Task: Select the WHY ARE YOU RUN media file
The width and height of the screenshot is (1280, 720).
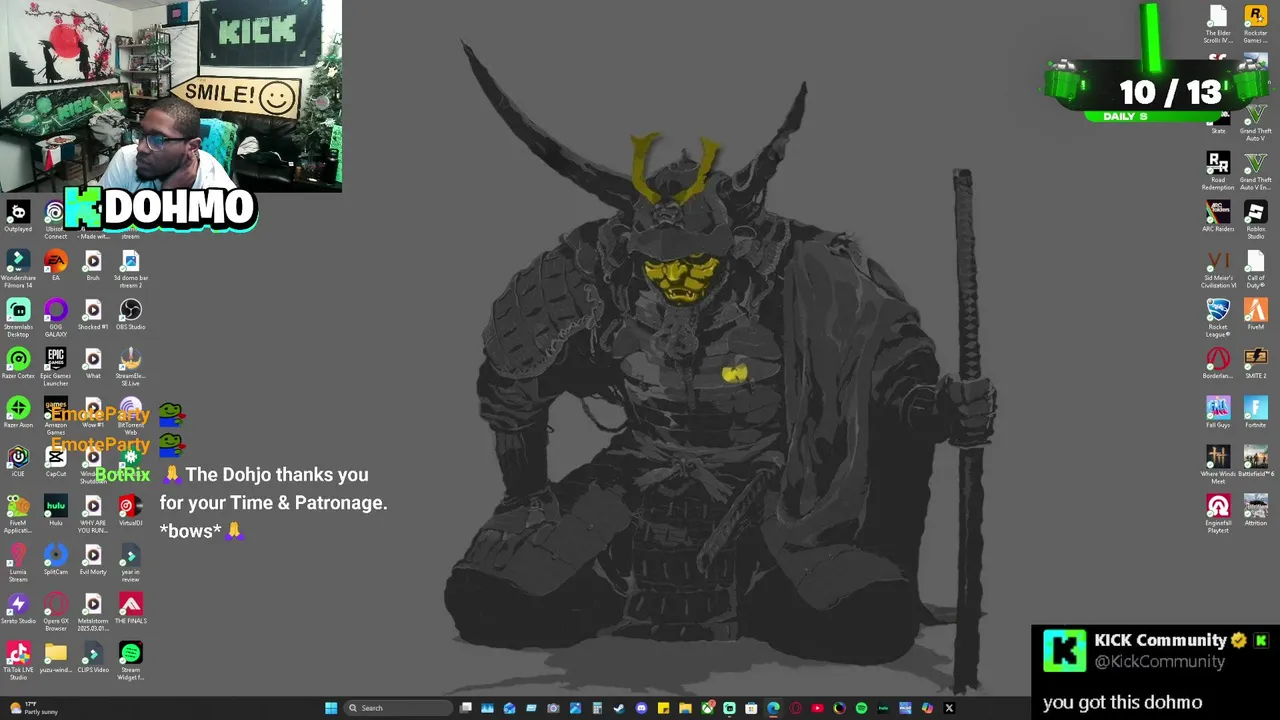Action: point(93,514)
